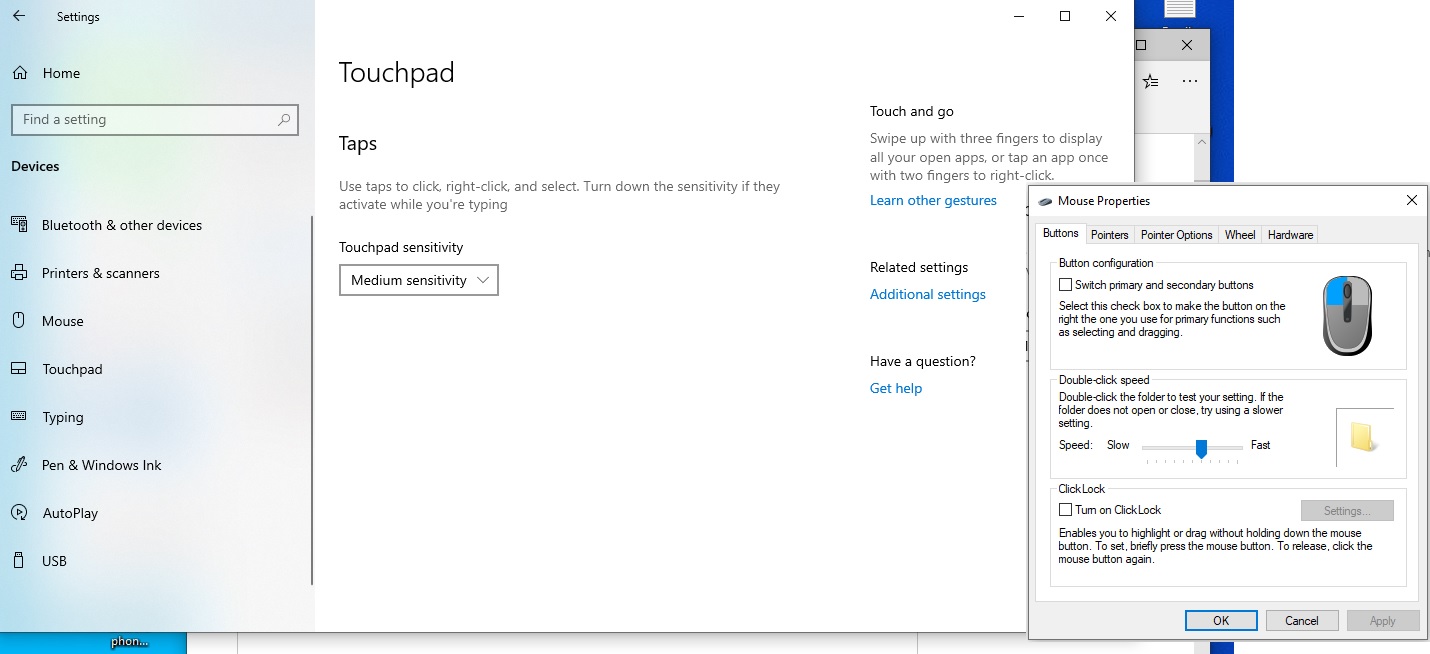
Task: Click the search magnifier in Find a setting
Action: point(285,119)
